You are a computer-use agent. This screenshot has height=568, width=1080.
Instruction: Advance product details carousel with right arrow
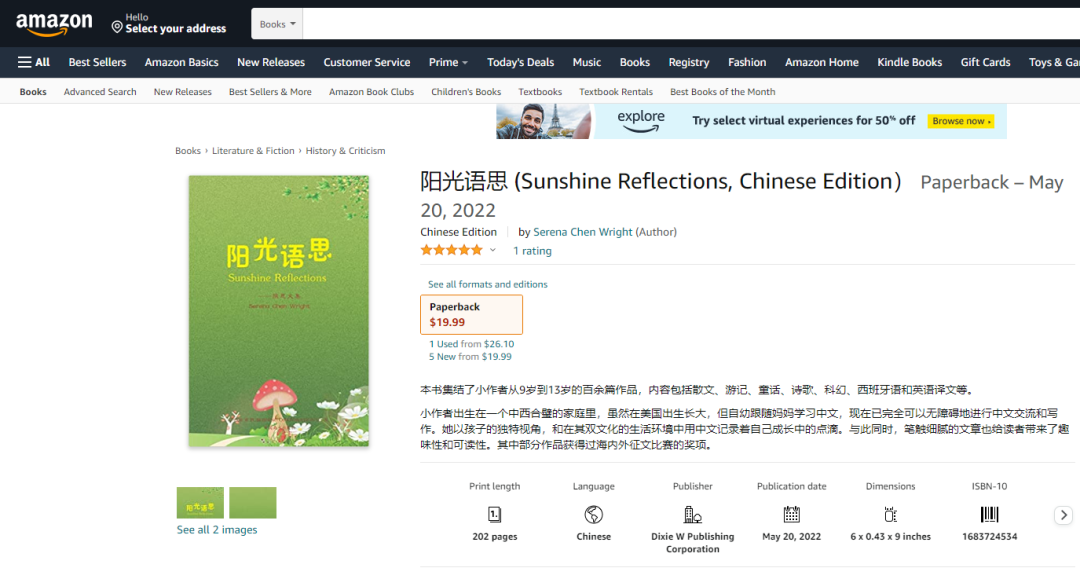tap(1063, 515)
